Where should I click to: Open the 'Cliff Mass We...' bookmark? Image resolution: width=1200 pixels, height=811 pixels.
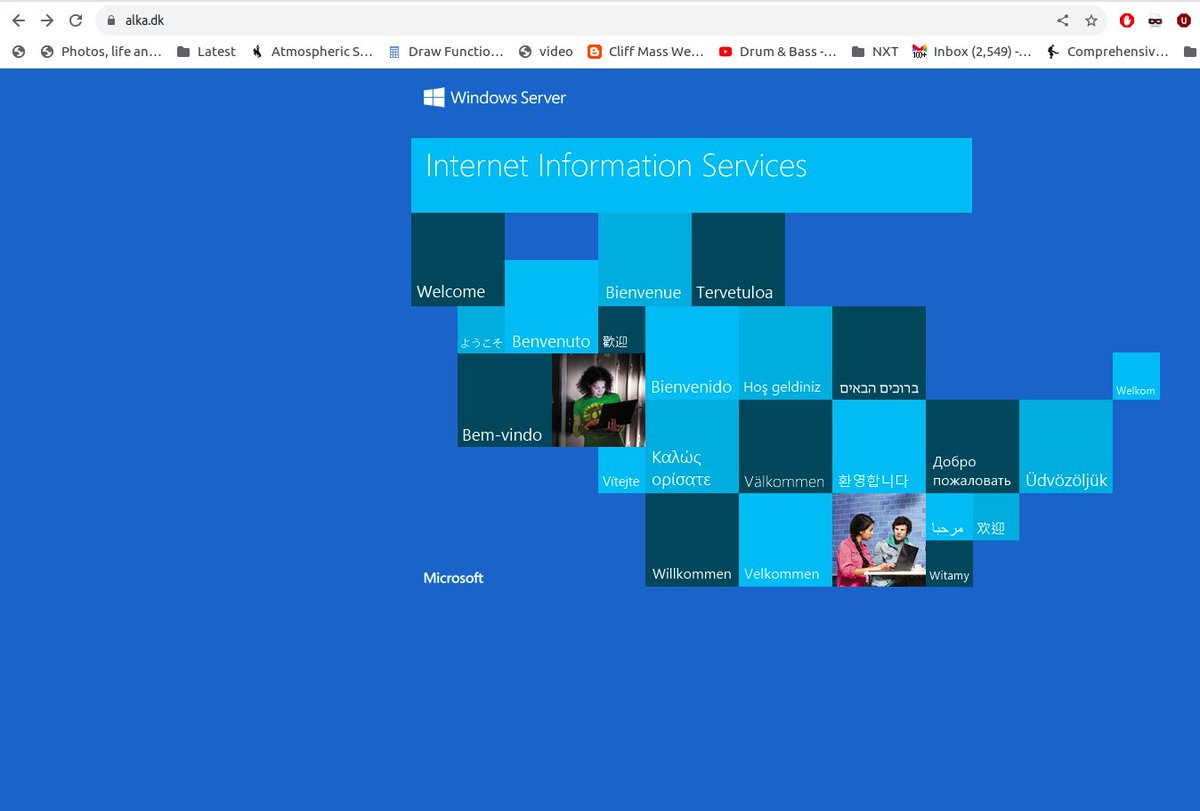click(x=646, y=51)
